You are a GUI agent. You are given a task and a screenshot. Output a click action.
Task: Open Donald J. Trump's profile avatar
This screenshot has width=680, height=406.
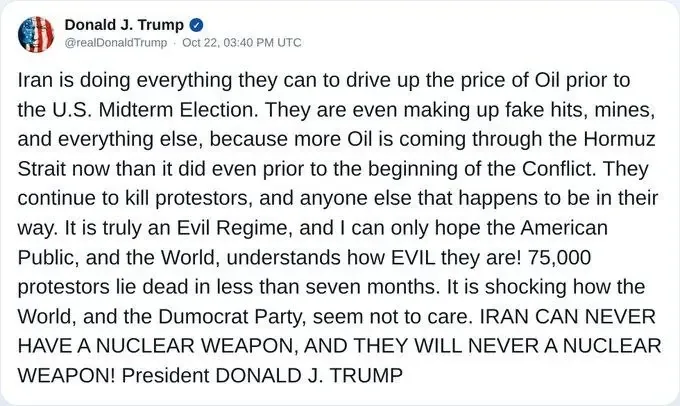point(36,34)
